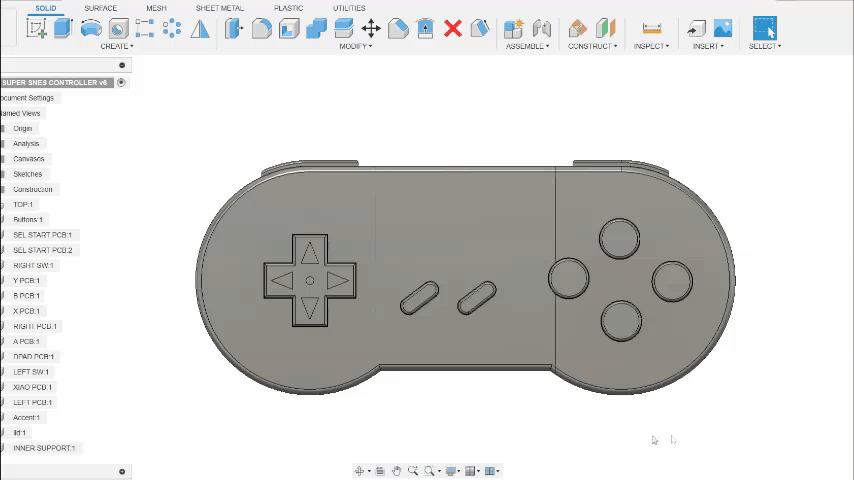Select the Combine tool
854x480 pixels.
point(316,28)
